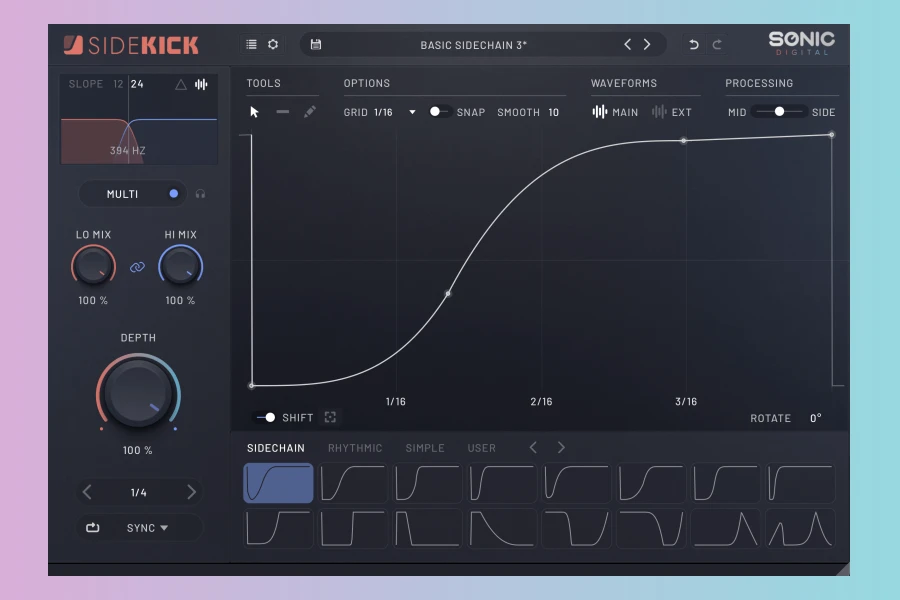Screen dimensions: 900x600
Task: Go to next shape category page arrow
Action: click(561, 447)
